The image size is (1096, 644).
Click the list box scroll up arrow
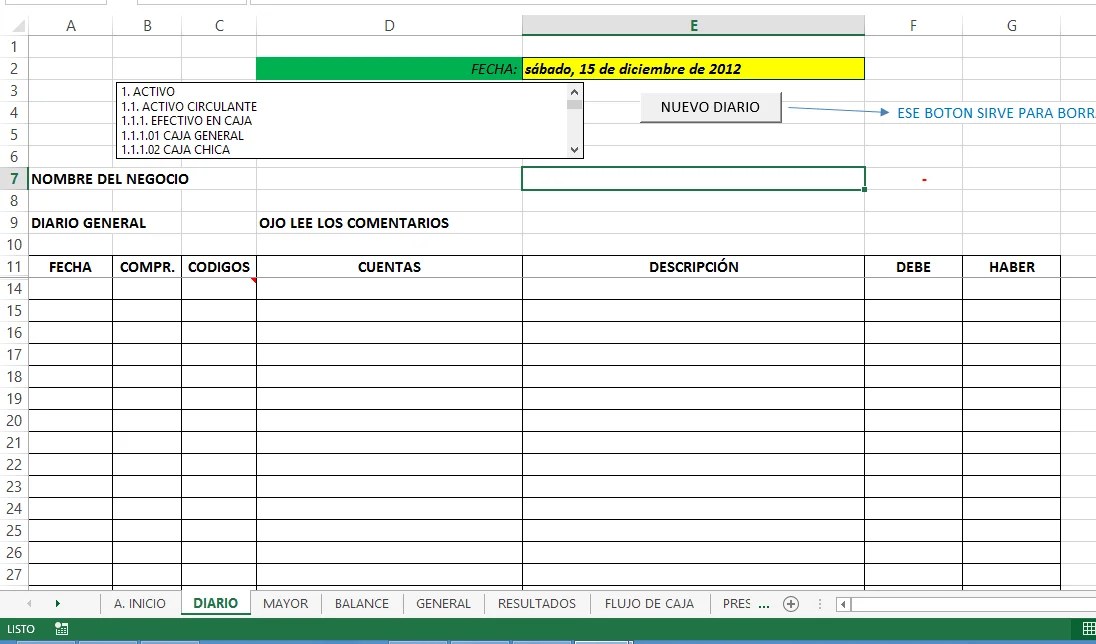(x=575, y=92)
